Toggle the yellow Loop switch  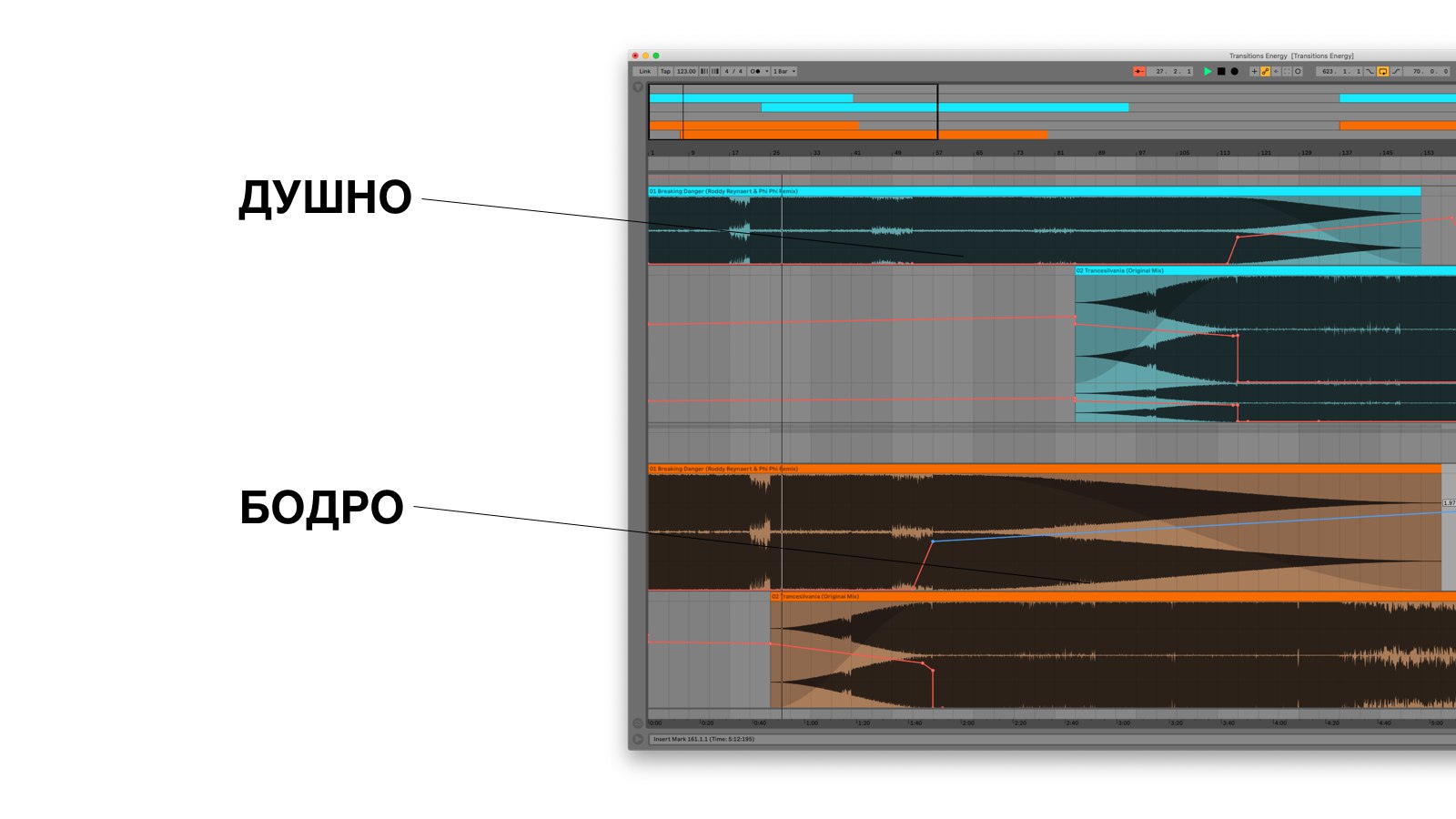coord(1383,71)
